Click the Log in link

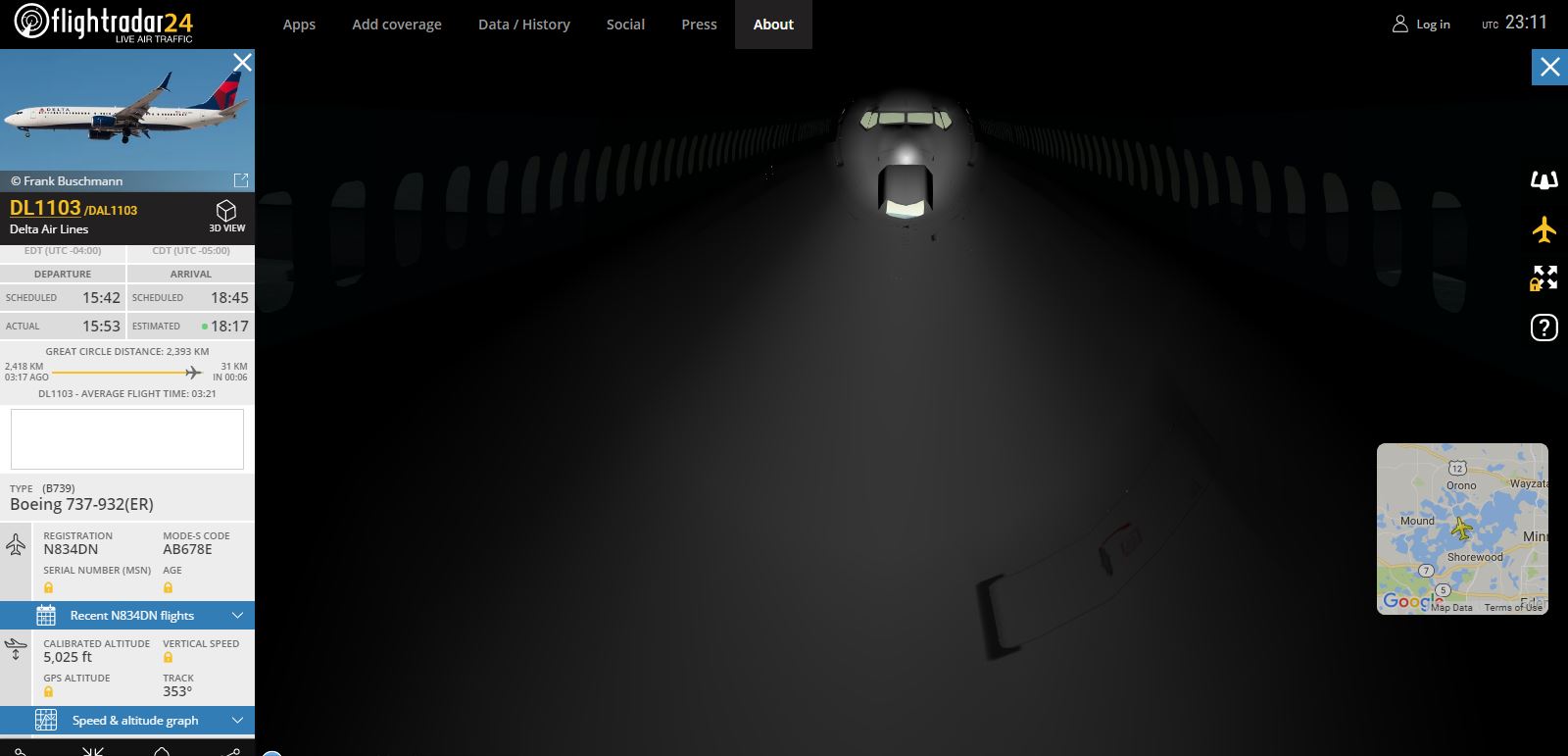pos(1433,25)
